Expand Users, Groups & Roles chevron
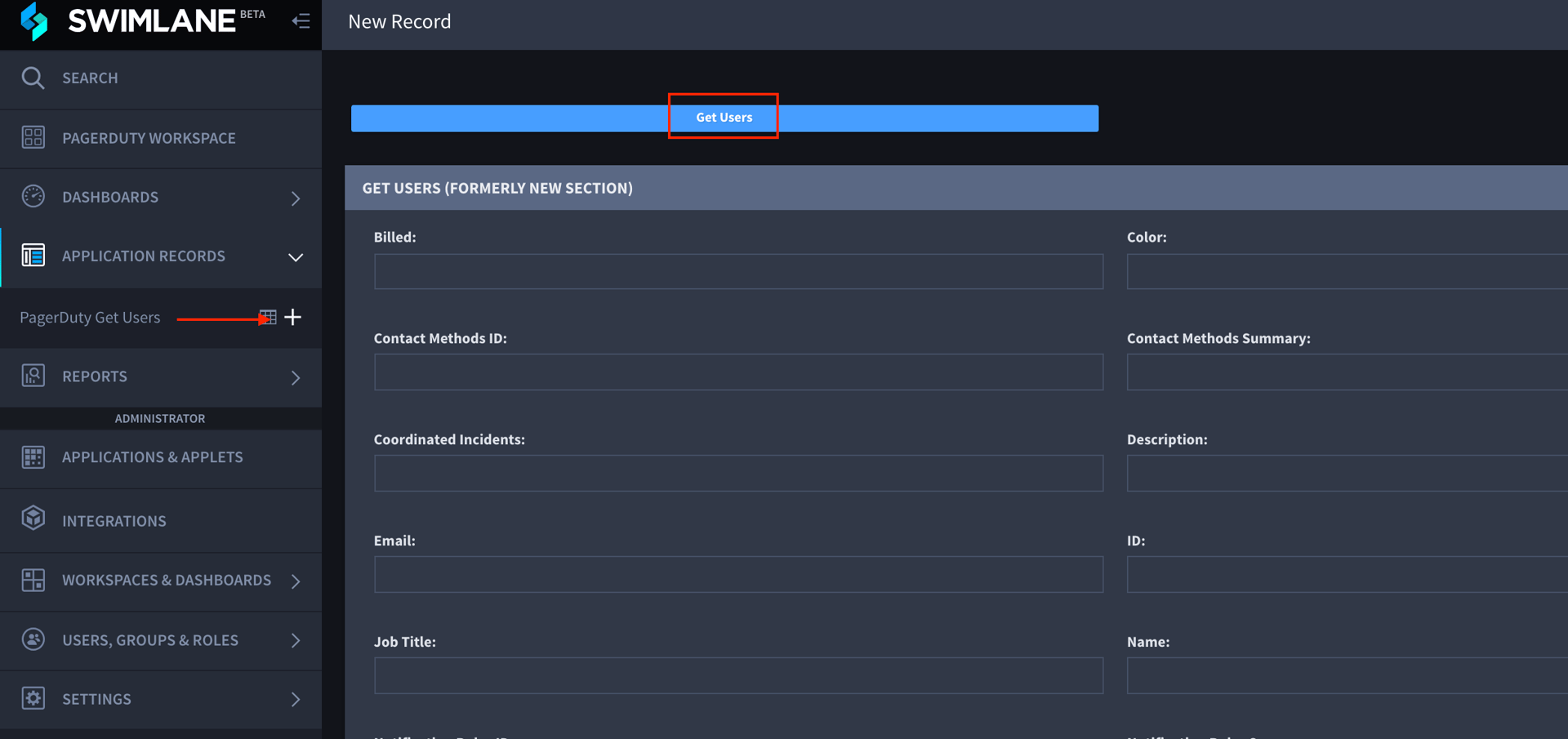This screenshot has height=739, width=1568. (296, 641)
